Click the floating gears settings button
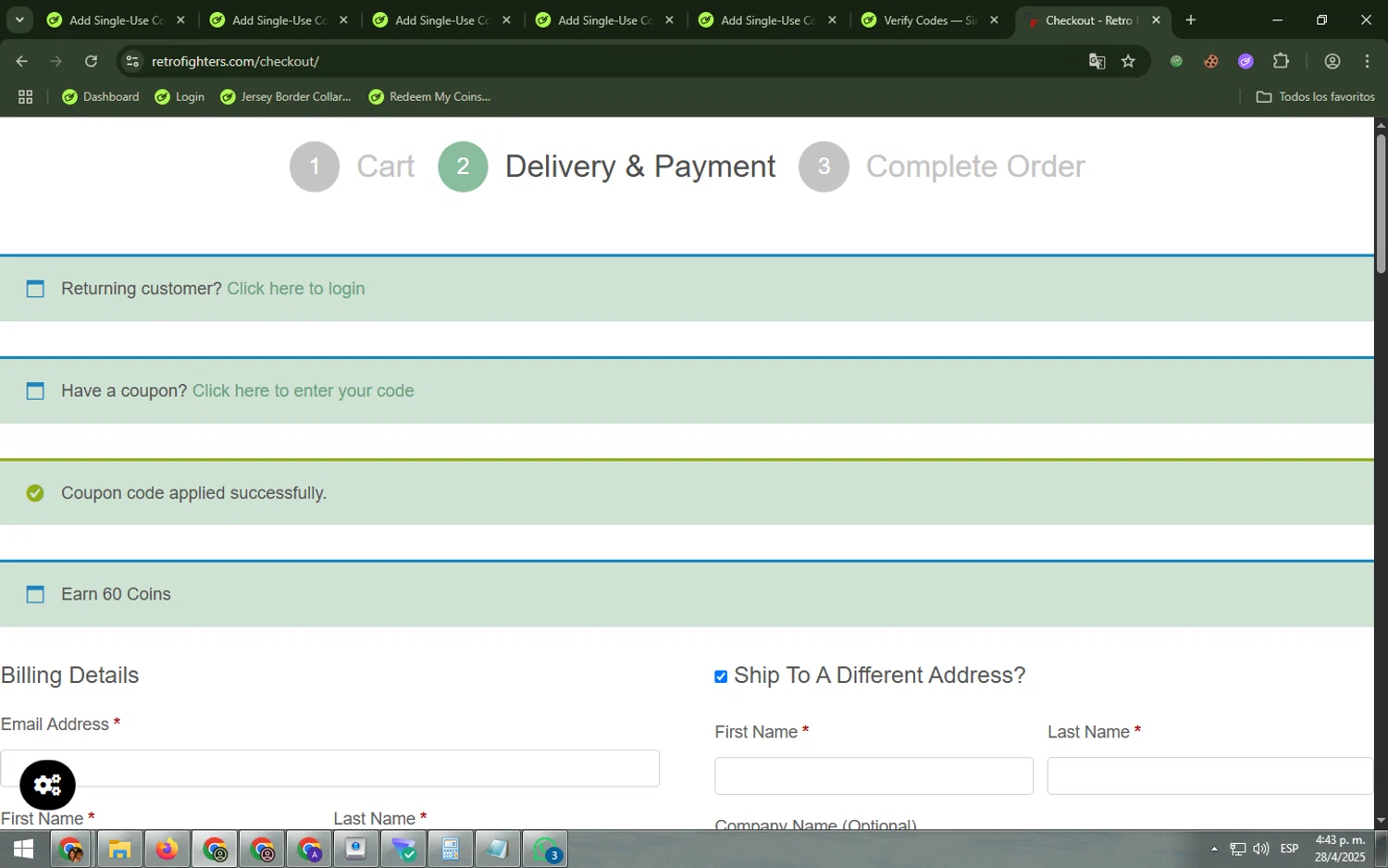The width and height of the screenshot is (1388, 868). pyautogui.click(x=47, y=785)
